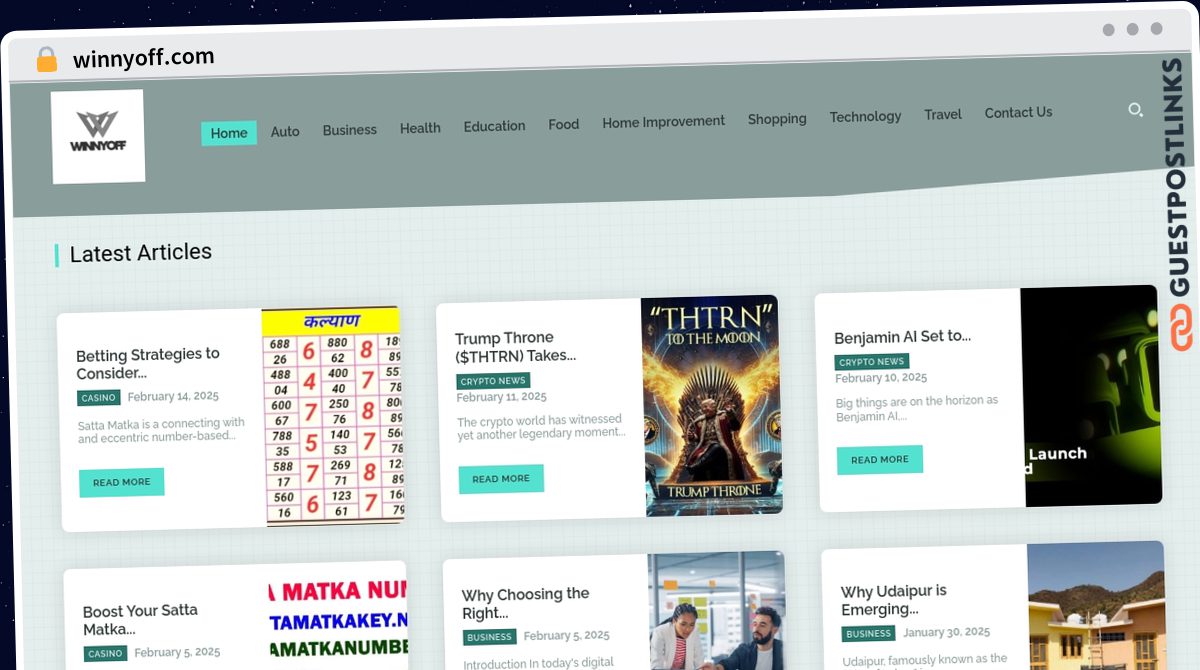Go to the Shopping section
This screenshot has height=670, width=1200.
tap(777, 119)
